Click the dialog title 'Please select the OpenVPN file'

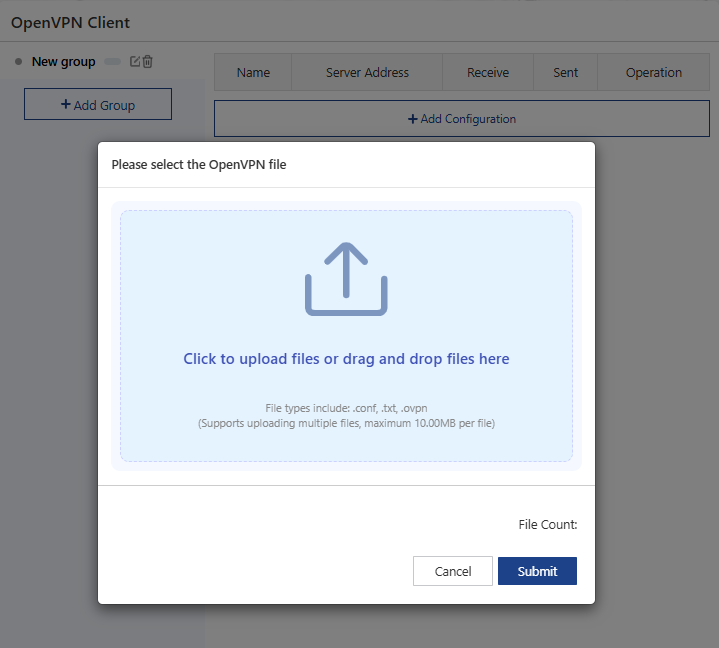(x=198, y=165)
